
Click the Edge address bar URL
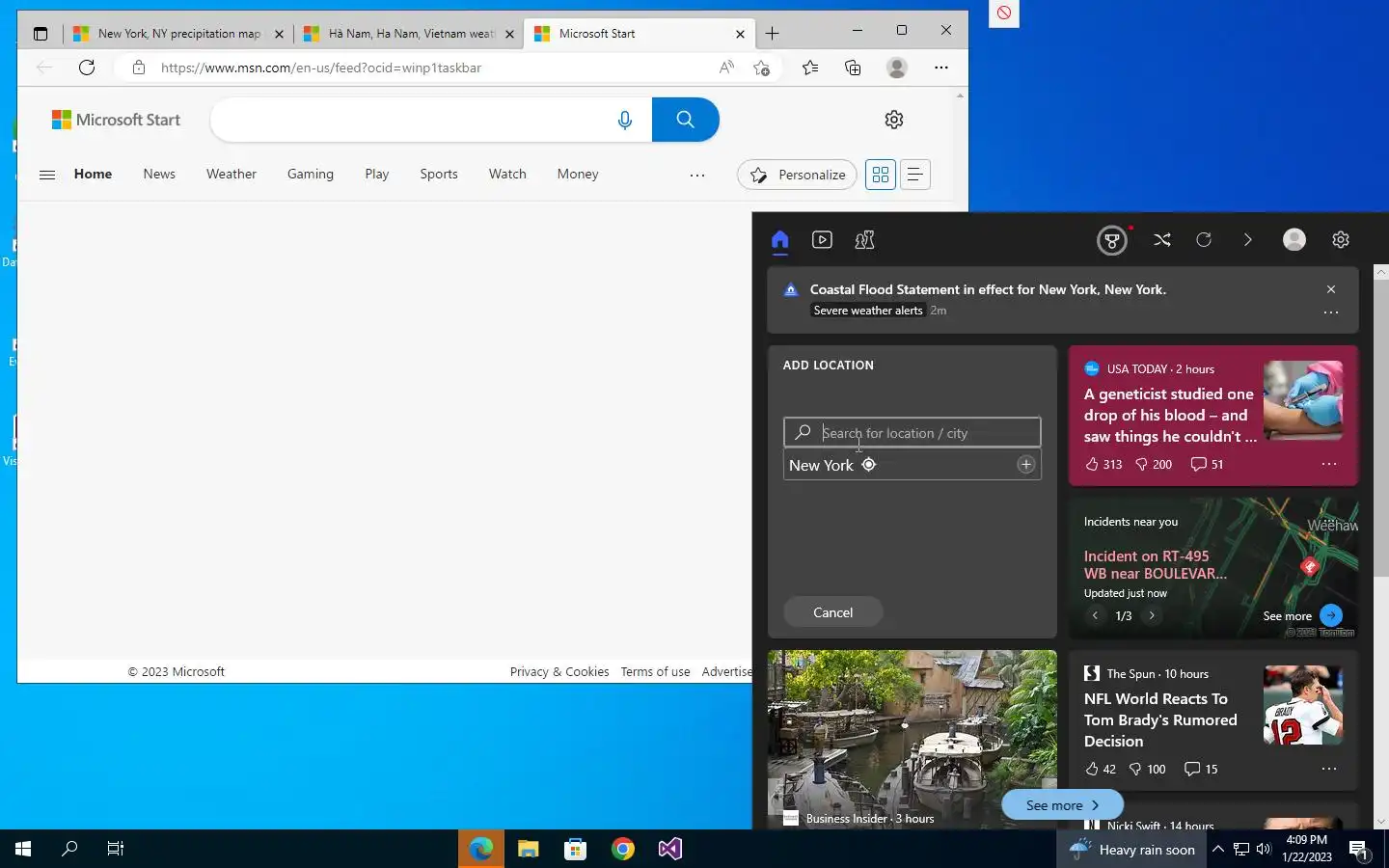[321, 68]
